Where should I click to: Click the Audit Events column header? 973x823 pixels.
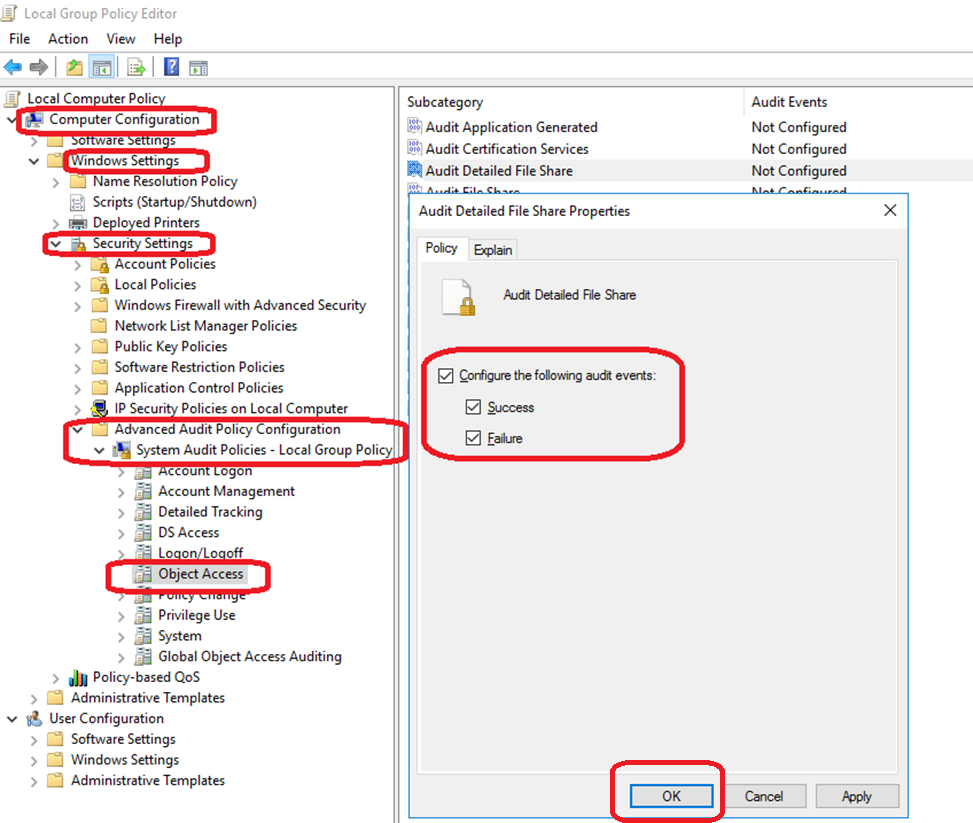click(x=788, y=102)
